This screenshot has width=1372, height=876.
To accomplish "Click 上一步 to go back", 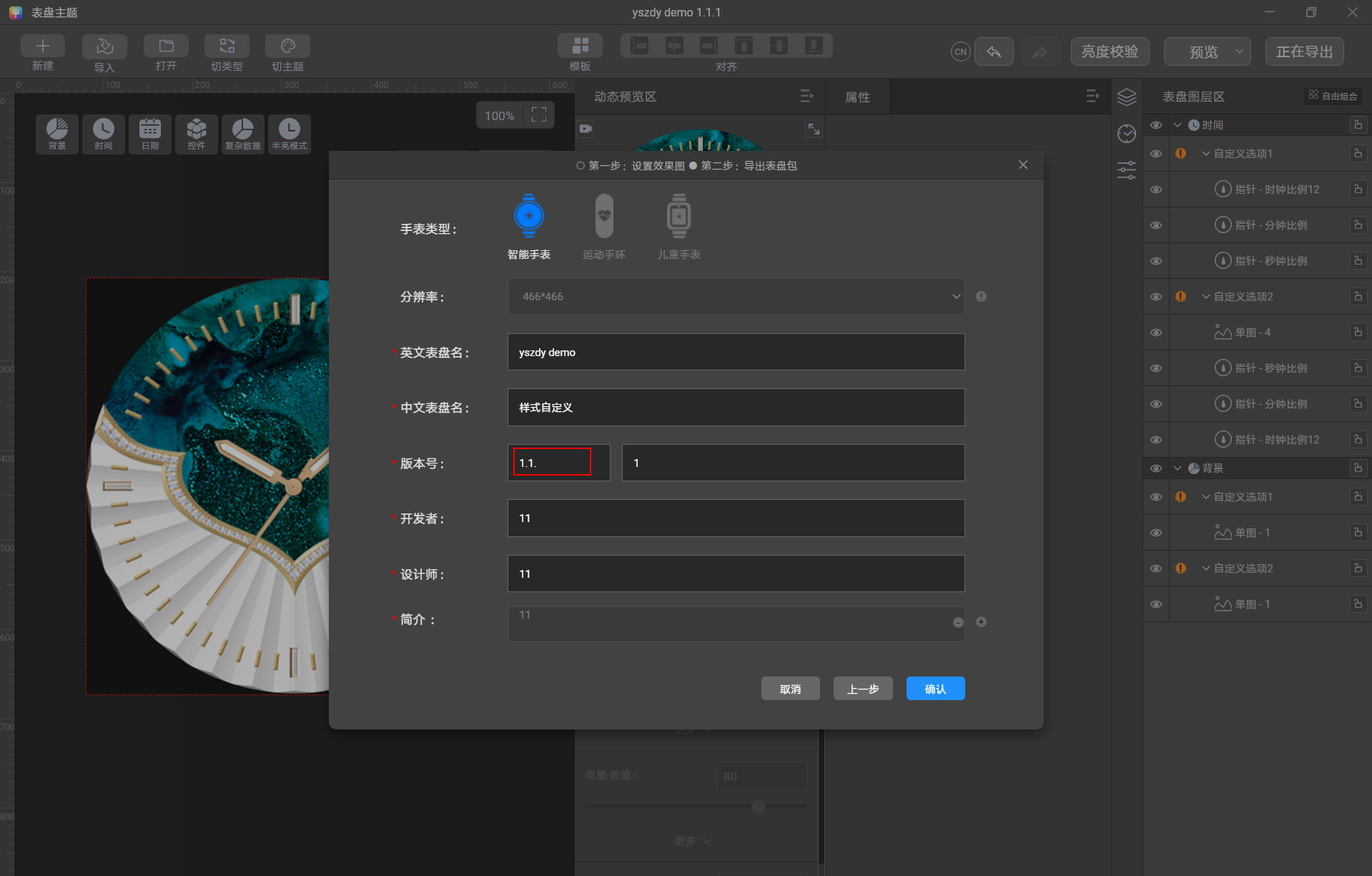I will [x=862, y=688].
